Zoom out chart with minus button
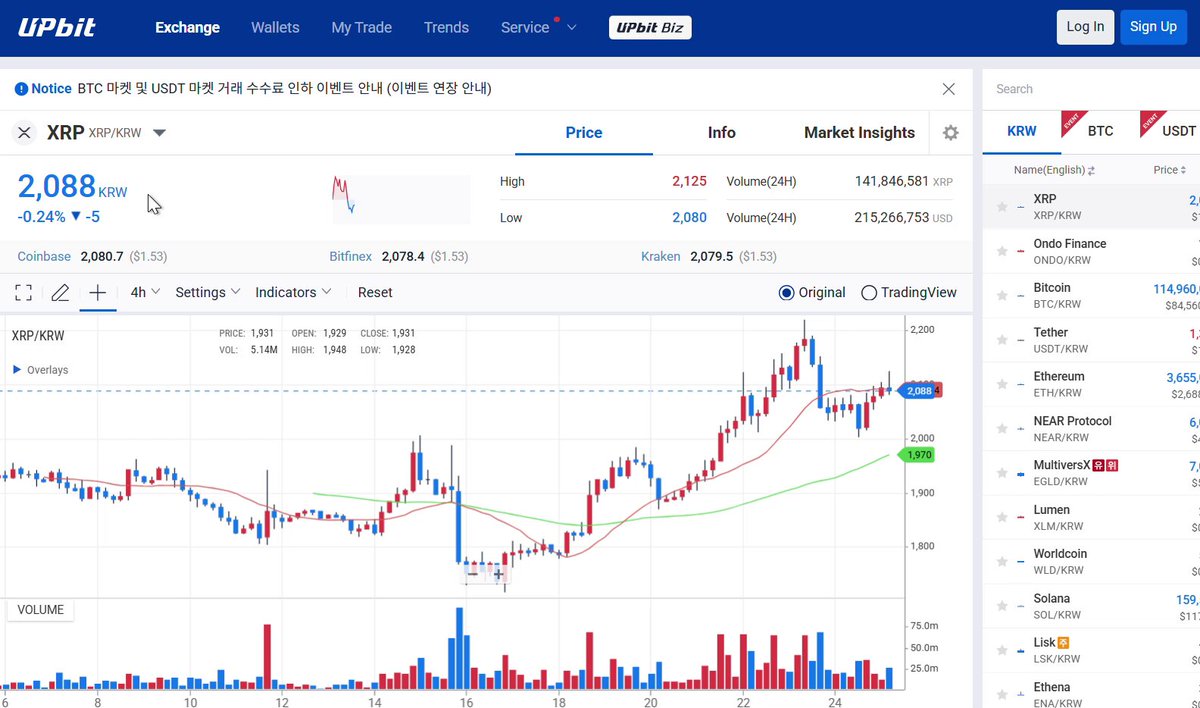Viewport: 1200px width, 708px height. coord(473,574)
